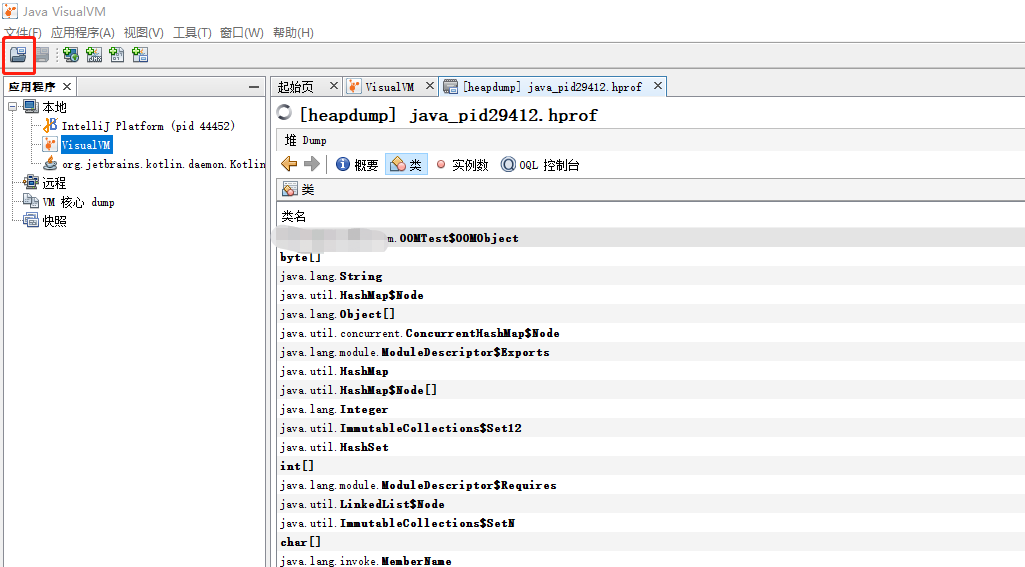
Task: Select IntelliJ Platform (pid 44452) node
Action: pos(148,126)
